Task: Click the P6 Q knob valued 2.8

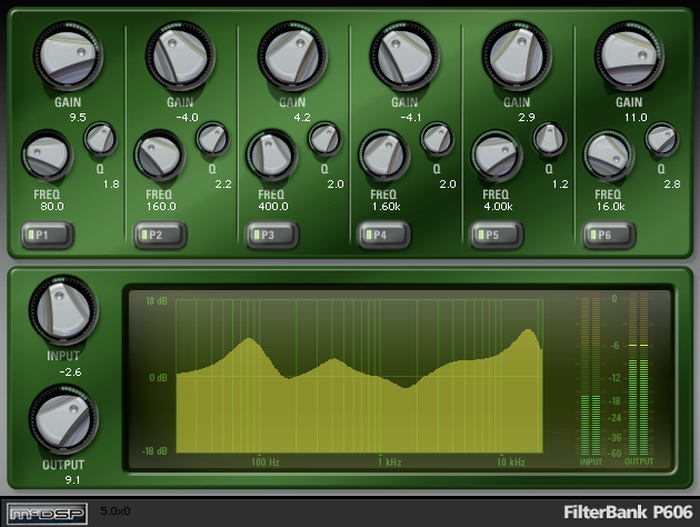Action: [662, 139]
